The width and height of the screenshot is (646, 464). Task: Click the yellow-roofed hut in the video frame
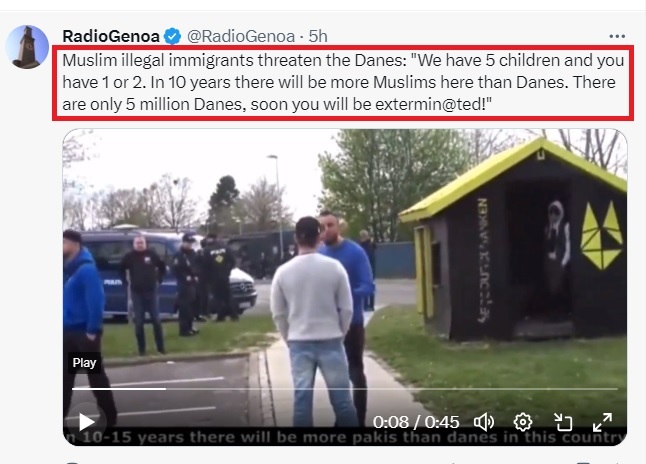pos(513,241)
